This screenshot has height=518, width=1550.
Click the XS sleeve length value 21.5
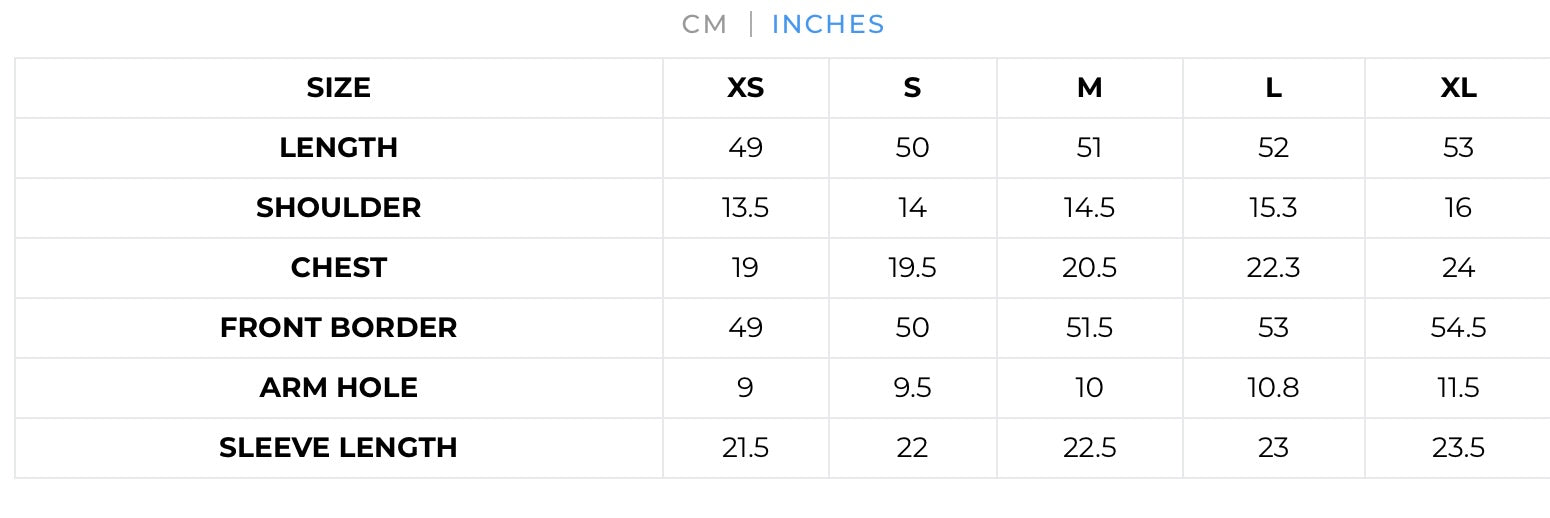coord(745,448)
